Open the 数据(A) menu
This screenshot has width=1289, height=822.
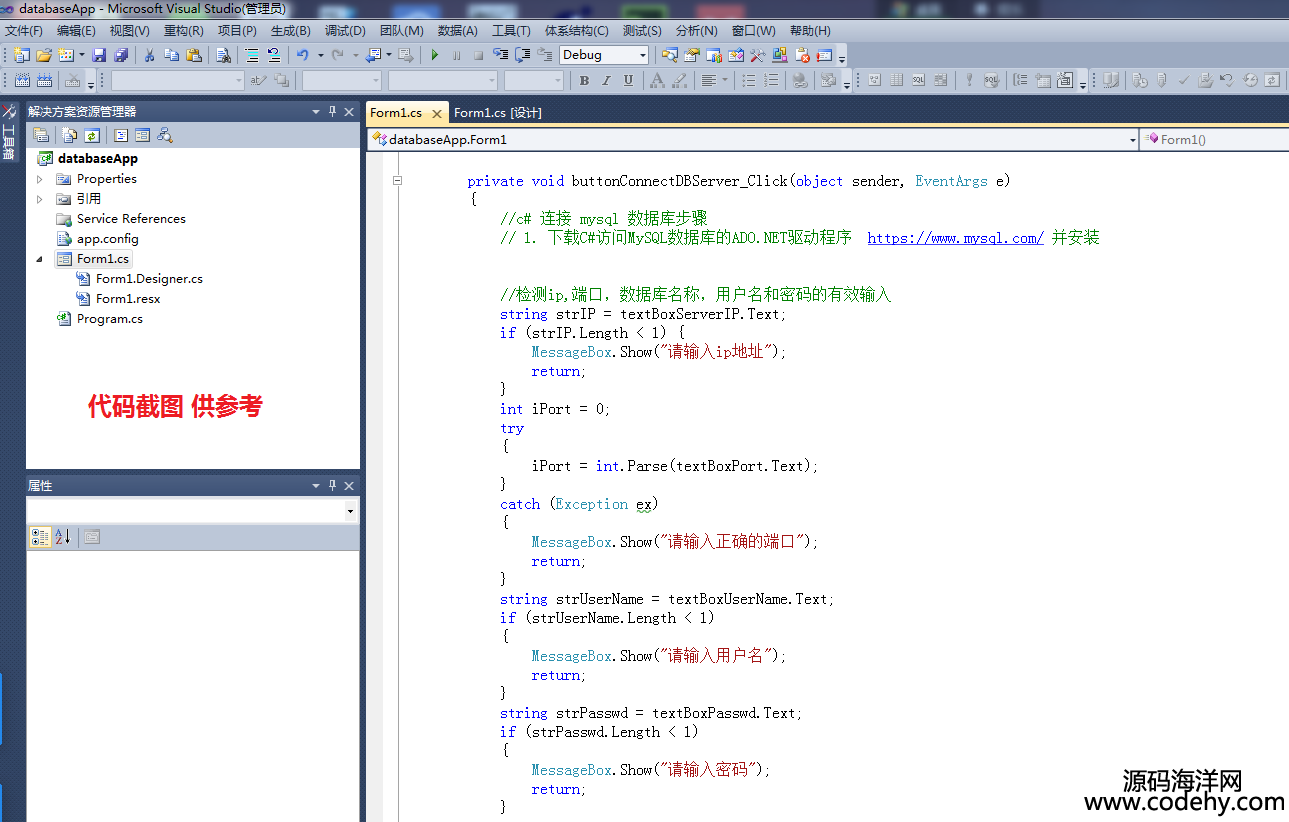[457, 31]
